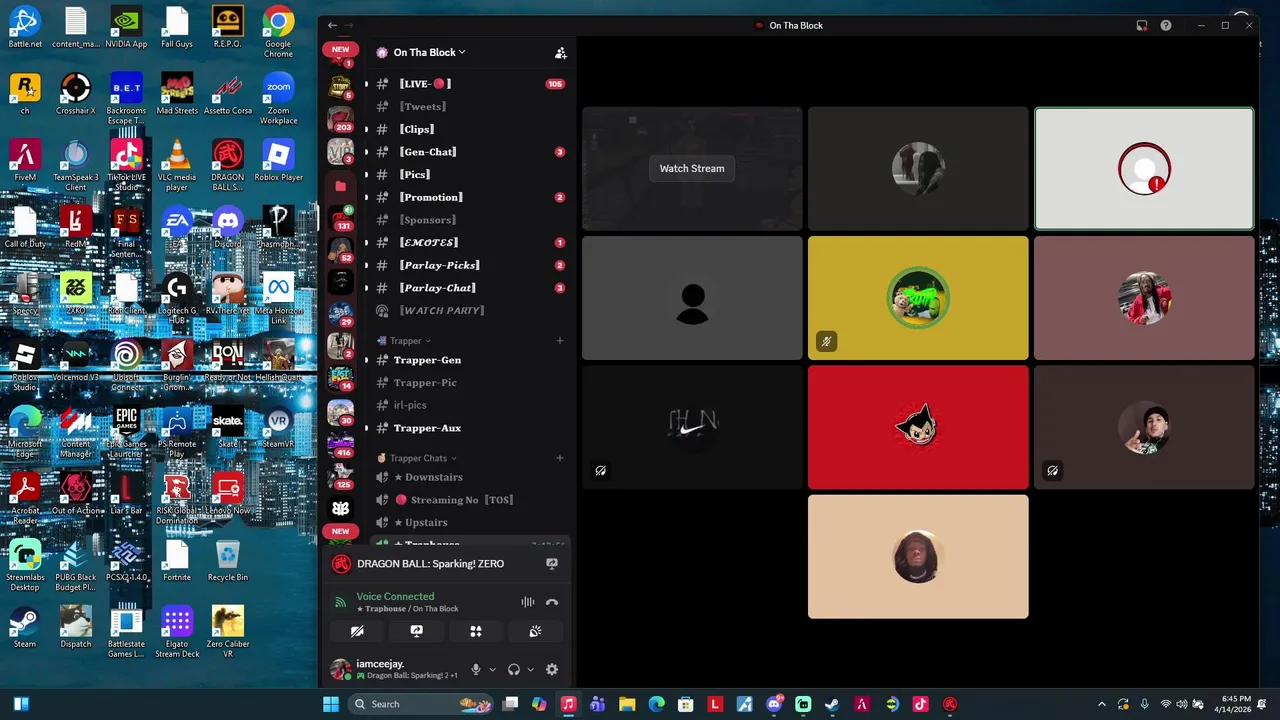
Task: Stream DRAGON BALL: Sparking! ZERO game
Action: (551, 564)
